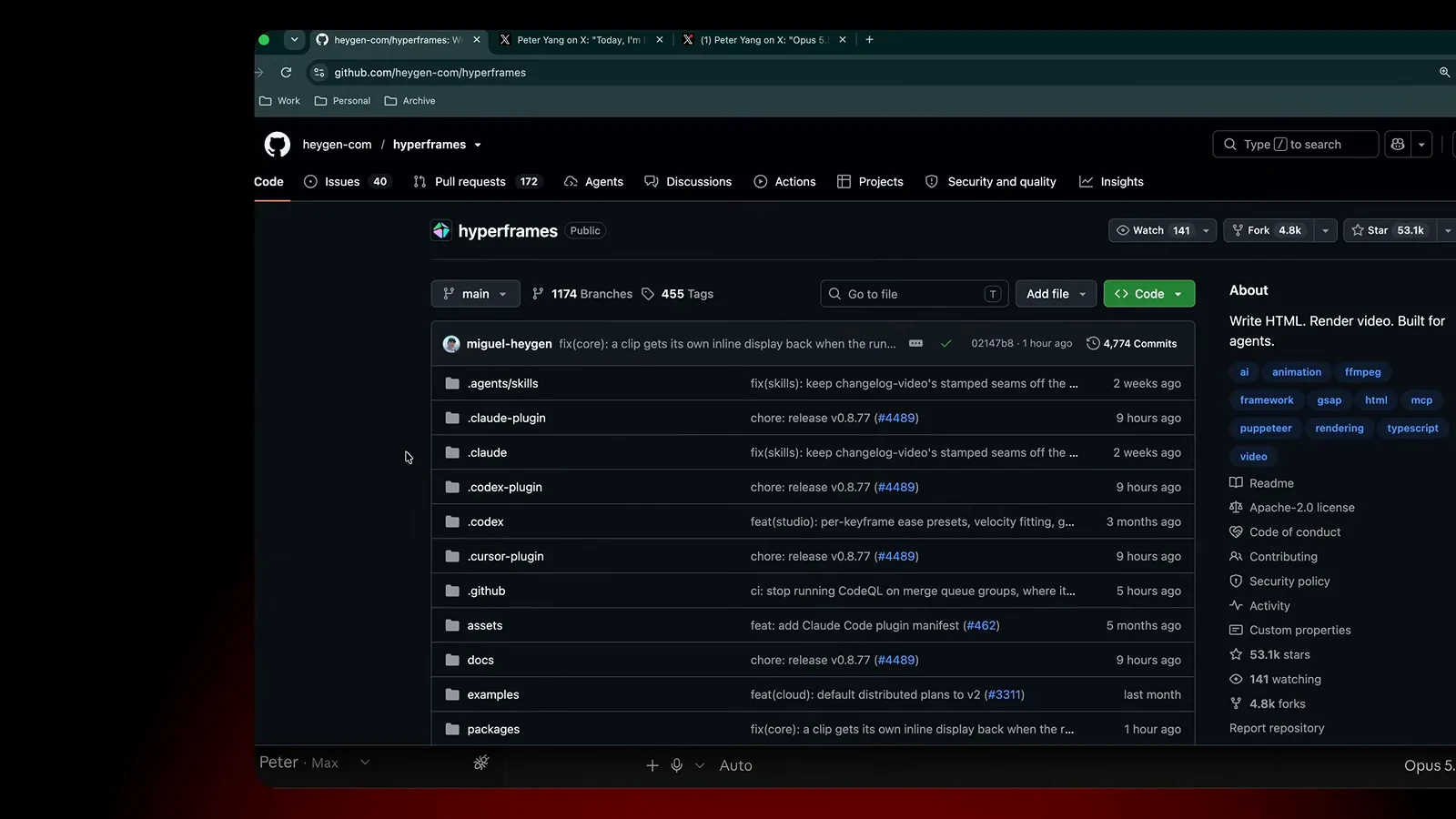The height and width of the screenshot is (819, 1456).
Task: Click the Type / to search box
Action: [x=1295, y=145]
